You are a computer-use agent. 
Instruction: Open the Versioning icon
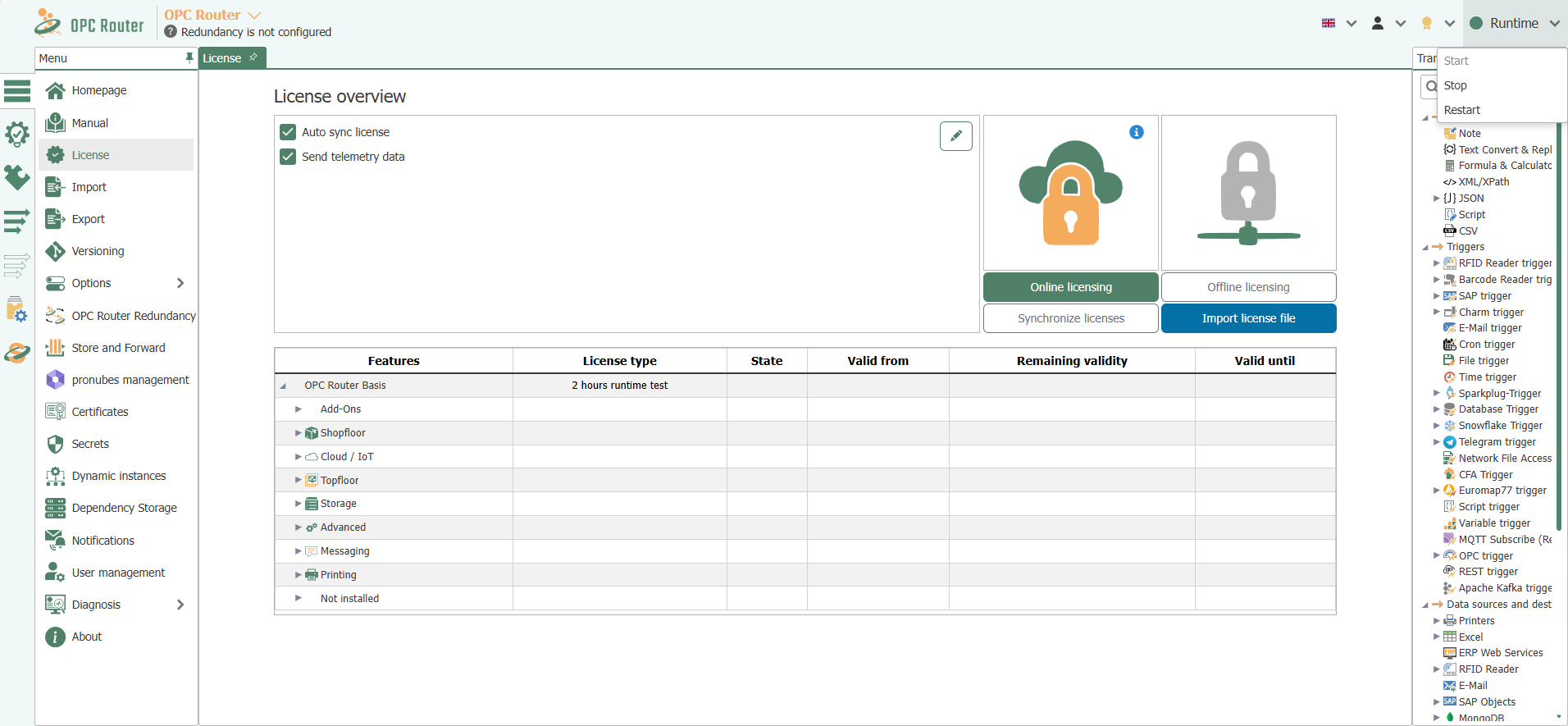coord(55,251)
